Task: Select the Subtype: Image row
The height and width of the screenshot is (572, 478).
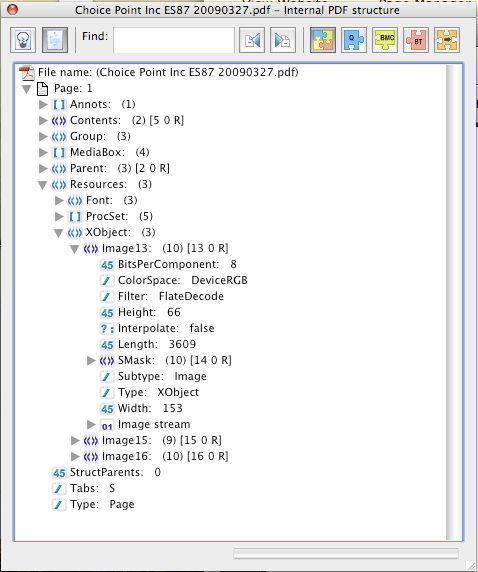Action: tap(162, 376)
